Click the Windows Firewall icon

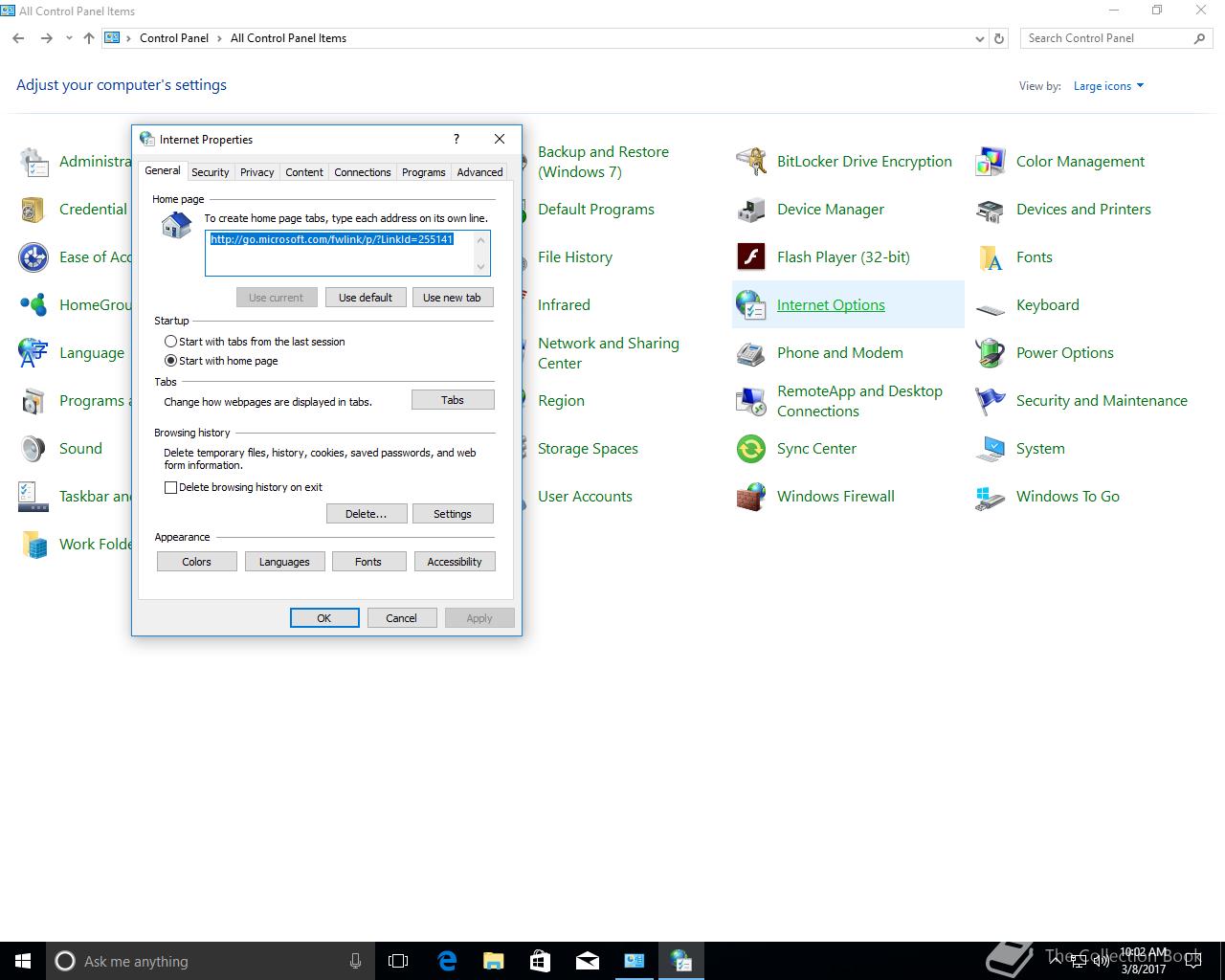point(751,497)
